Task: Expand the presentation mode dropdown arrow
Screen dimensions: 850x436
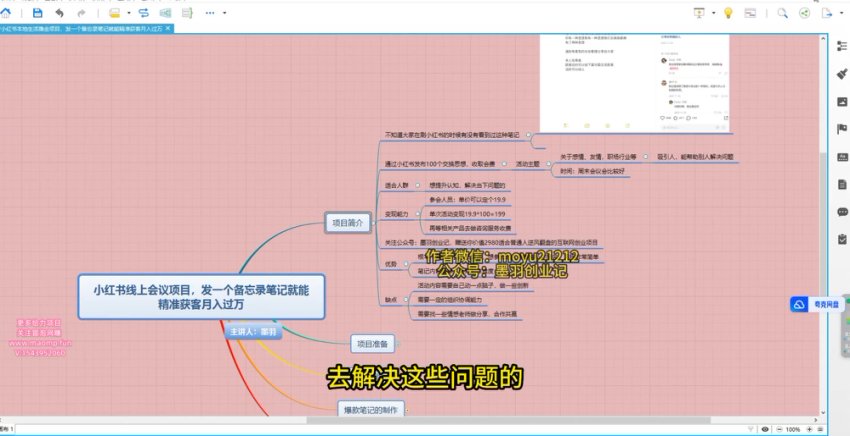Action: (713, 13)
